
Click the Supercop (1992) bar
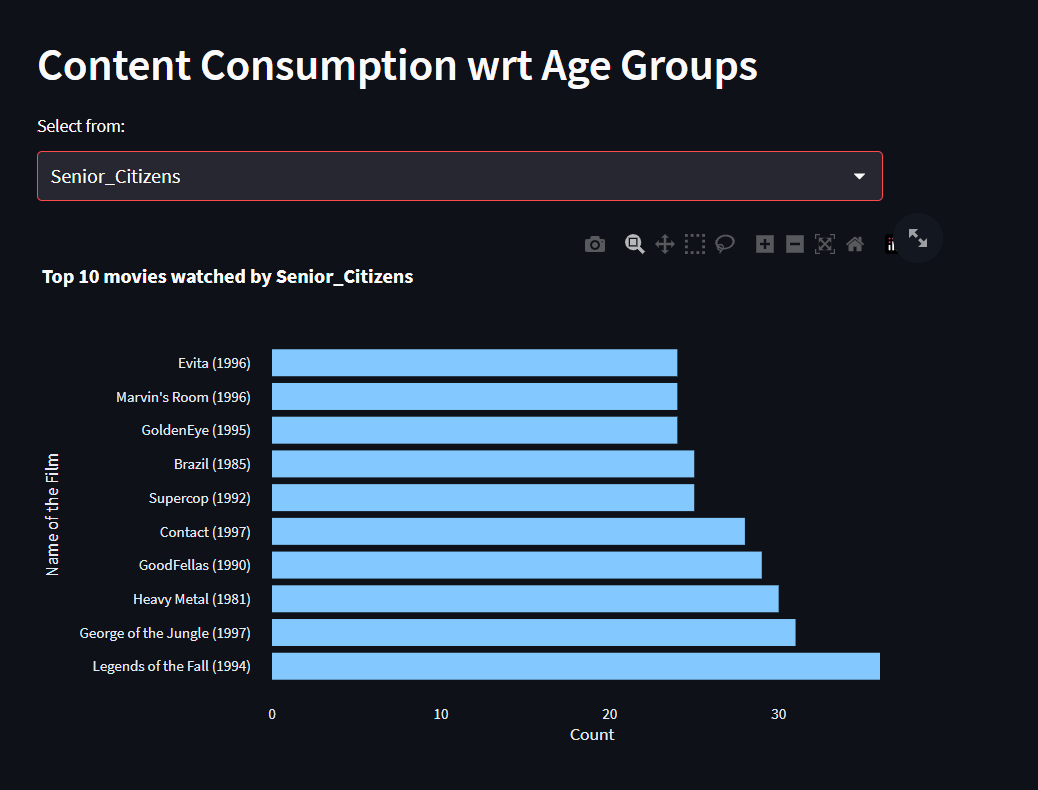[483, 498]
